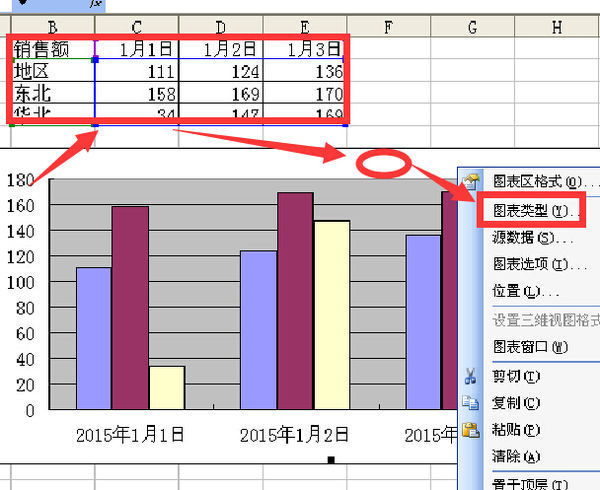Image resolution: width=600 pixels, height=490 pixels.
Task: Click the 100 value axis label
Action: click(21, 282)
